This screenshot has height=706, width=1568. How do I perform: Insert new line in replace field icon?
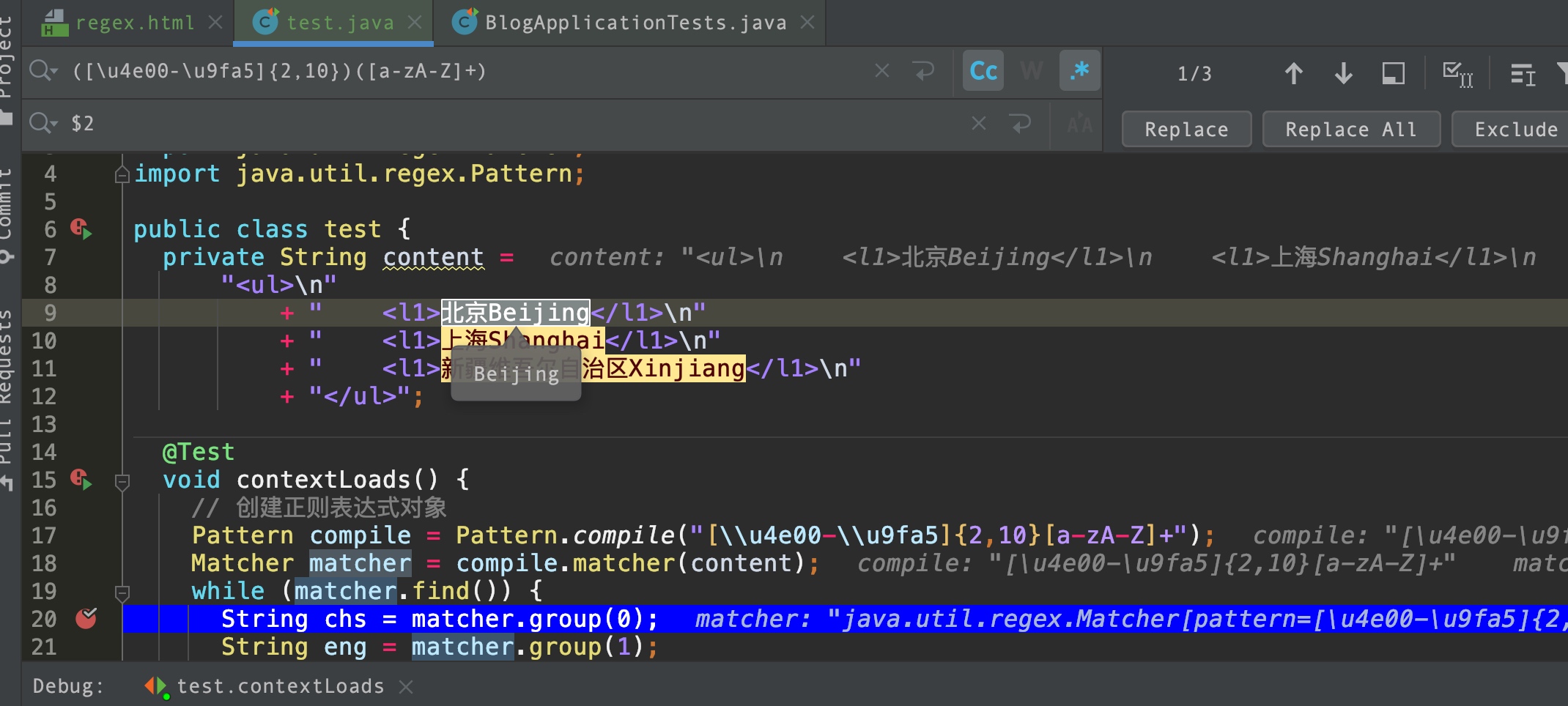click(1021, 123)
